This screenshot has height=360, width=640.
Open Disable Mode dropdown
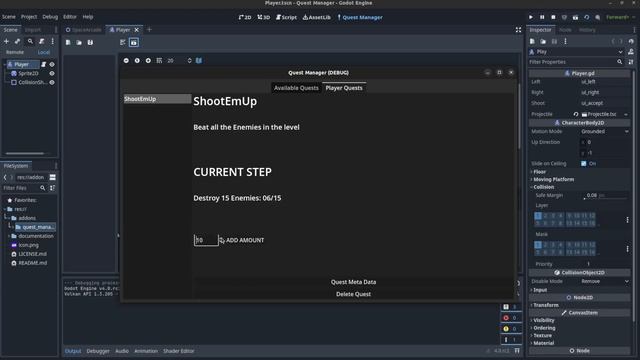[604, 281]
